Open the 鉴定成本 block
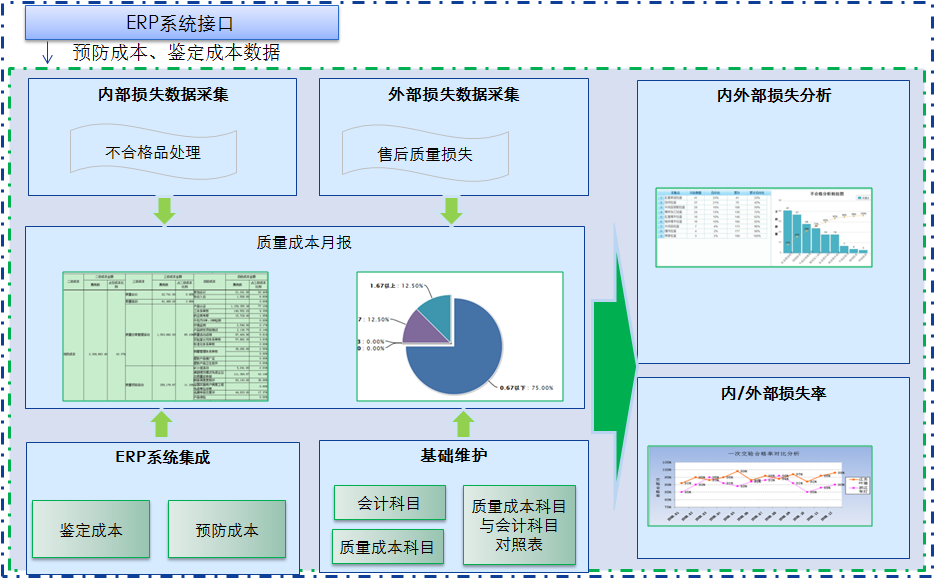This screenshot has height=579, width=935. click(x=91, y=529)
